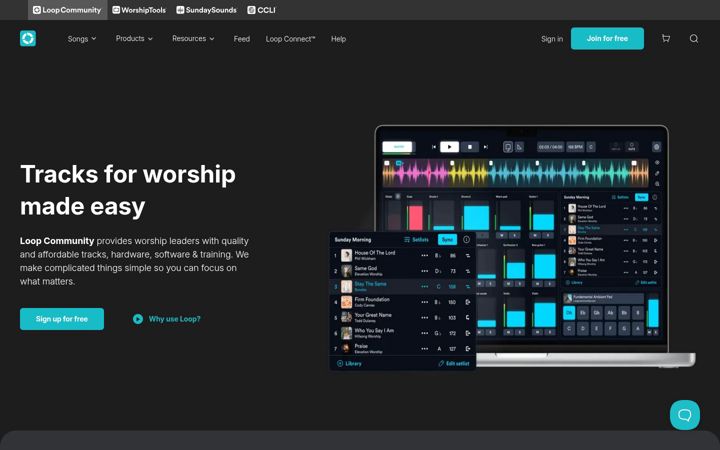Switch to the CCLI top tab
720x450 pixels.
point(262,10)
